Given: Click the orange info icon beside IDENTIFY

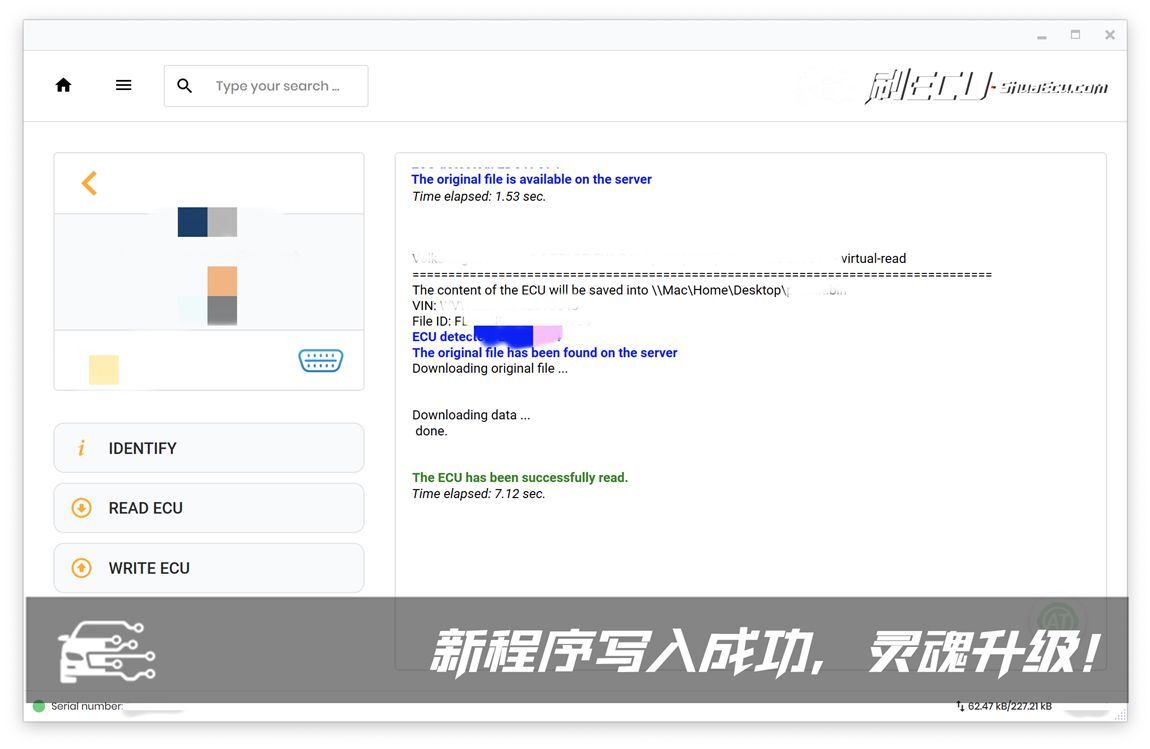Looking at the screenshot, I should pos(82,448).
